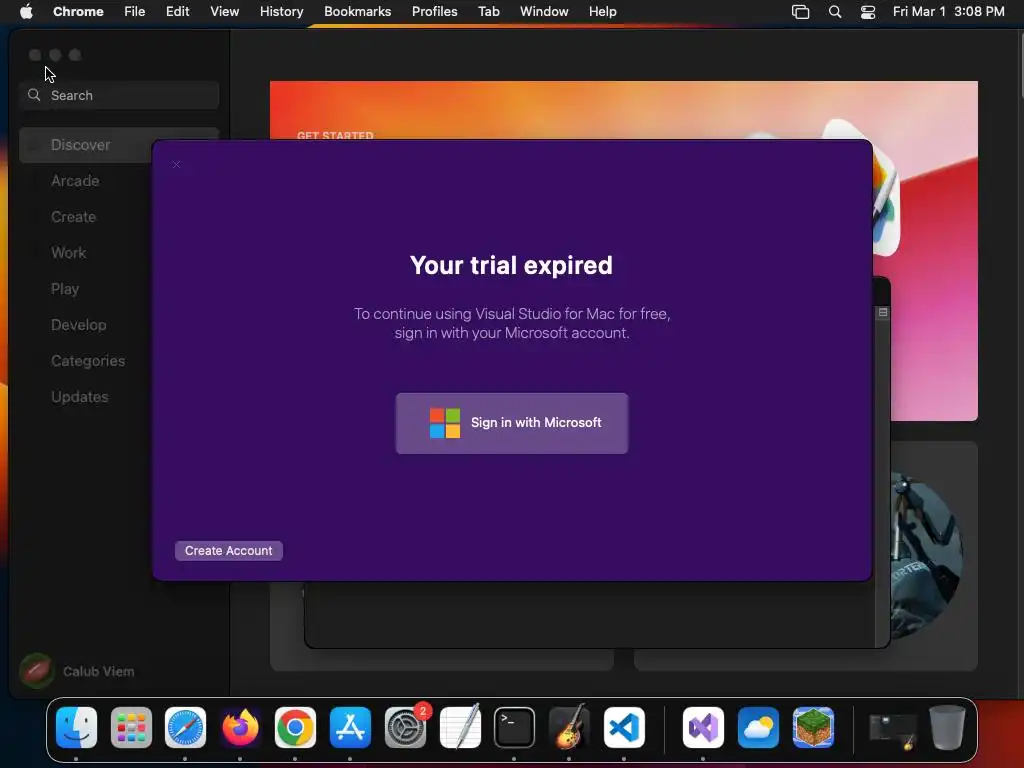Click the date and time in menu bar
1024x768 pixels.
pos(948,12)
